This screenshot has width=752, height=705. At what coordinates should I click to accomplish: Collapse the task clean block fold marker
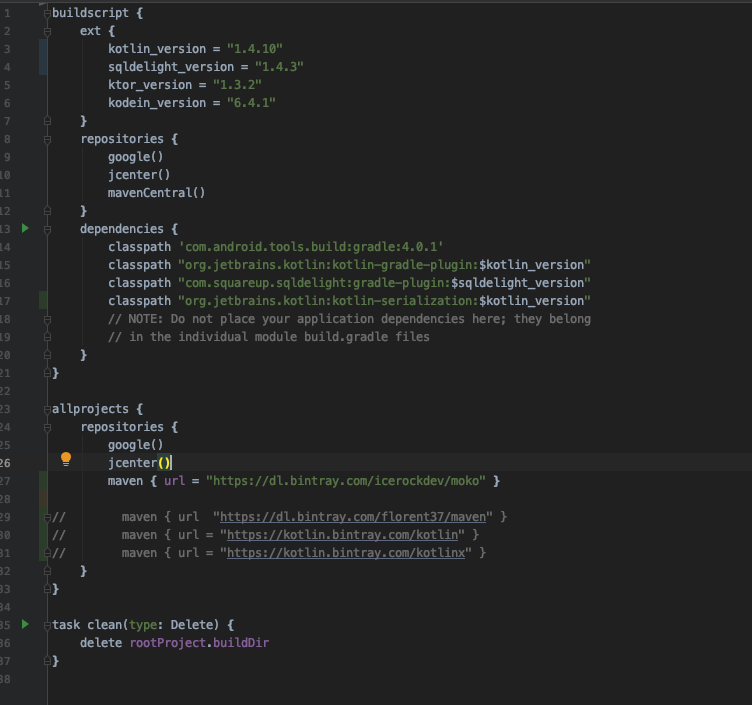[x=47, y=625]
